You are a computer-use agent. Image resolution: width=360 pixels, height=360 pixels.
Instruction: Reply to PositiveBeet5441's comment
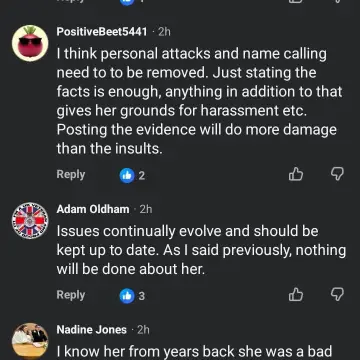coord(71,175)
